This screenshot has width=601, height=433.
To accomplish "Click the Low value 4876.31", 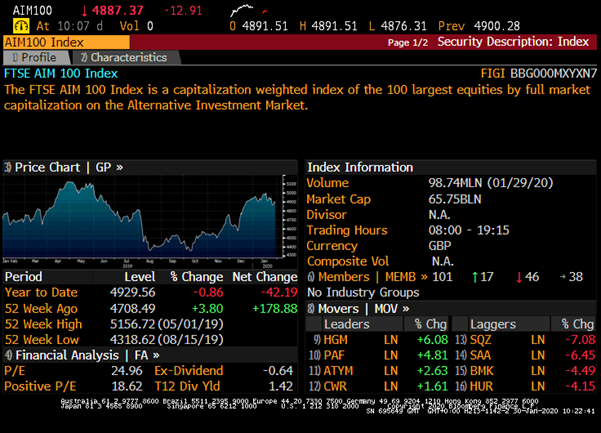I will 404,26.
